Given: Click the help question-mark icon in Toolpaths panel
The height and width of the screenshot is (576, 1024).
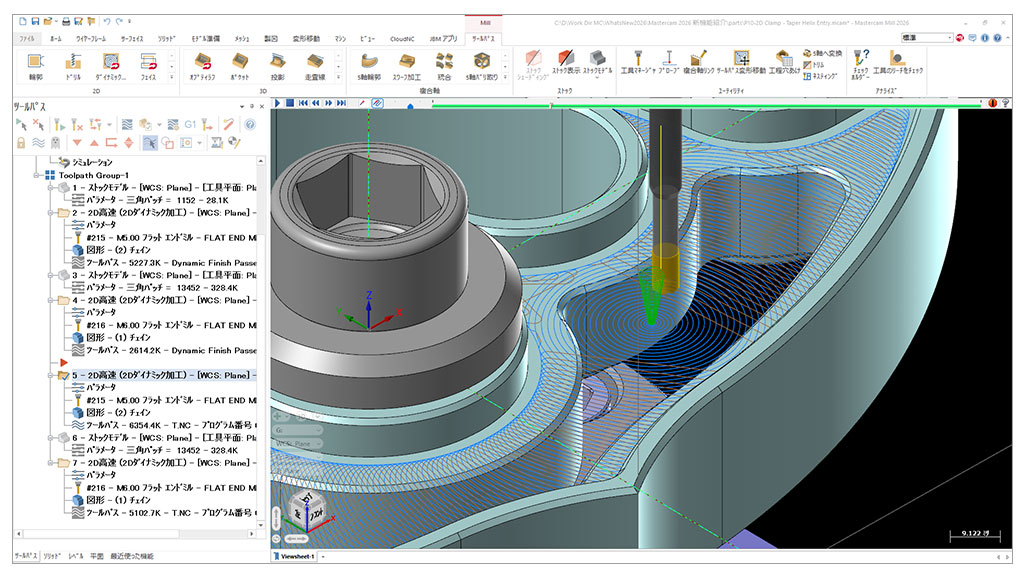Looking at the screenshot, I should pos(250,124).
